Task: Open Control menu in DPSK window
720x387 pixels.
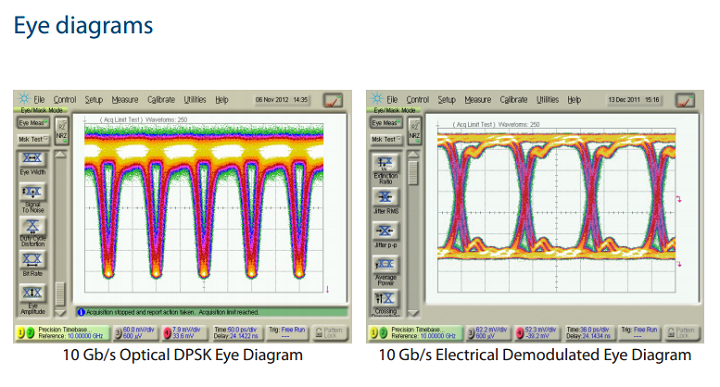Action: tap(65, 100)
